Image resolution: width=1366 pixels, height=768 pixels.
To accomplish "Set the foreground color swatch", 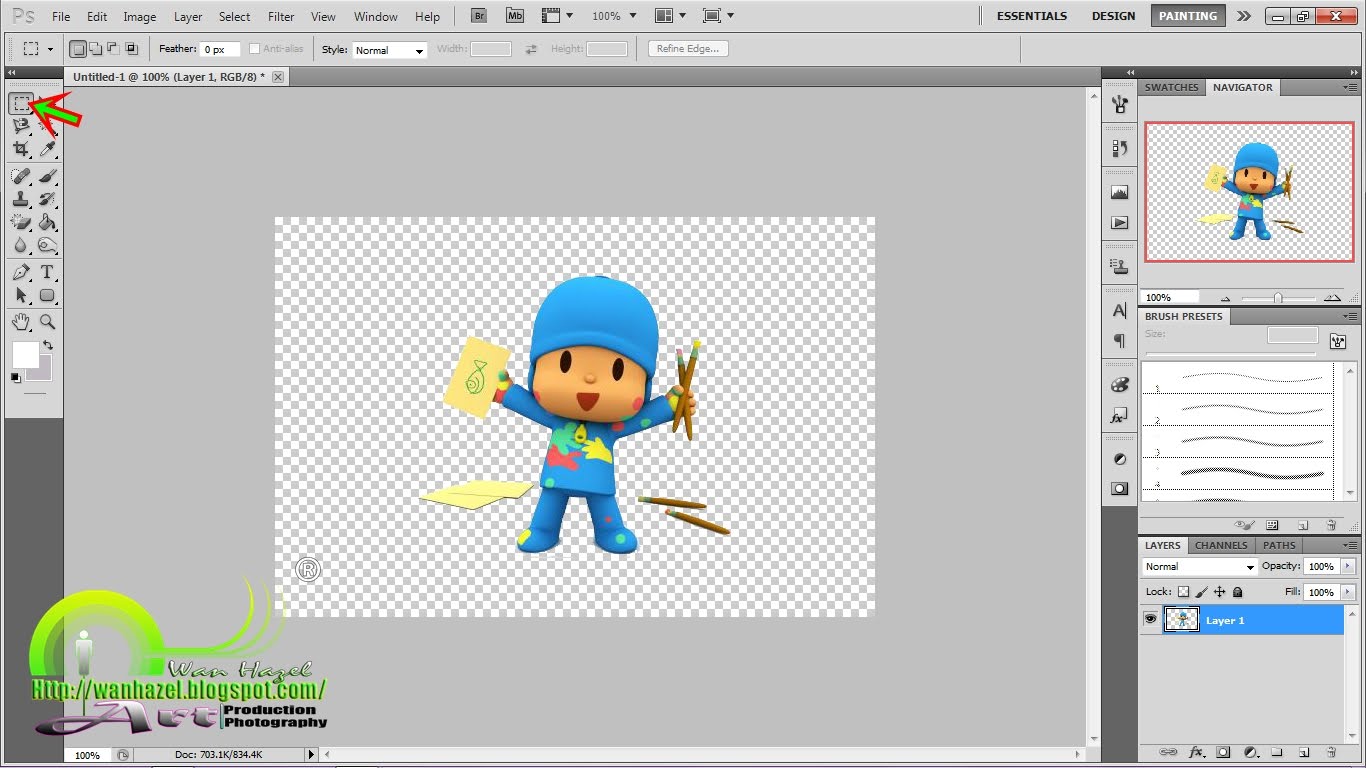I will click(25, 354).
